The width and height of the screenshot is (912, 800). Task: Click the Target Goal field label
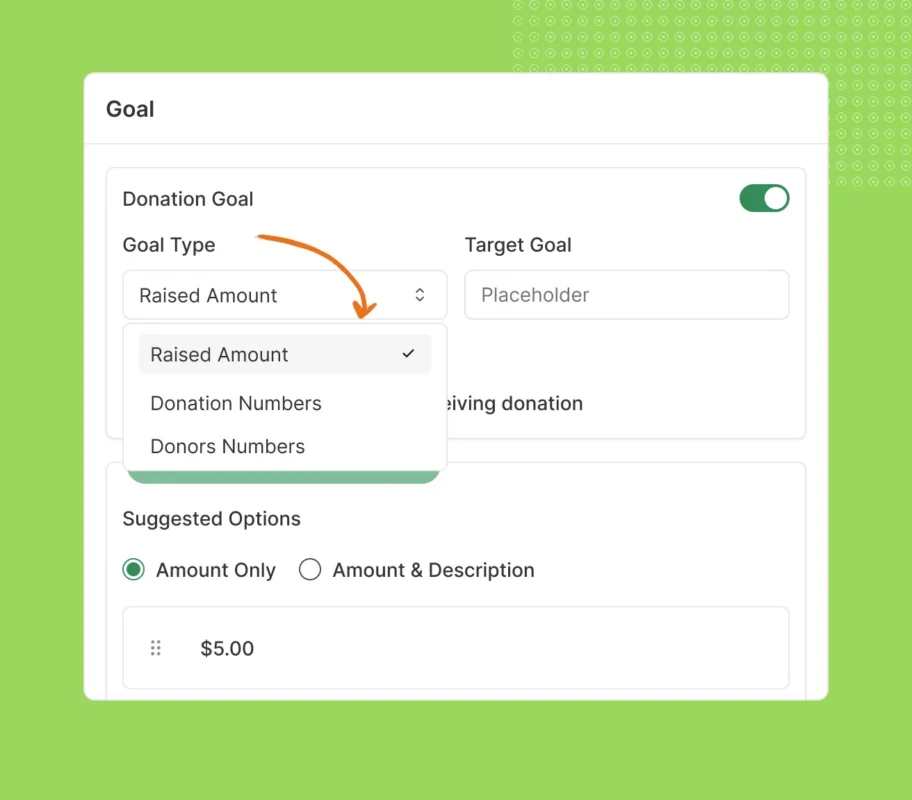click(x=518, y=245)
